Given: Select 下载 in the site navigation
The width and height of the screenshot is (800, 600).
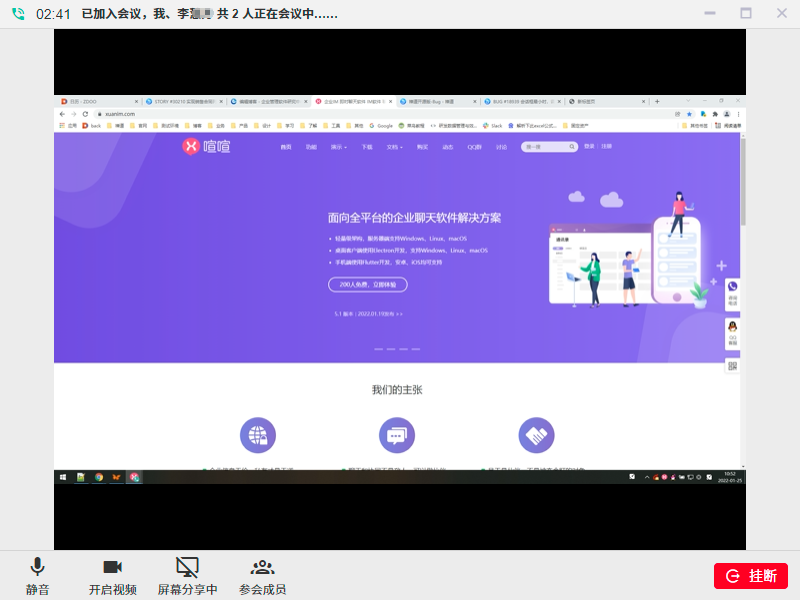Looking at the screenshot, I should (x=367, y=147).
